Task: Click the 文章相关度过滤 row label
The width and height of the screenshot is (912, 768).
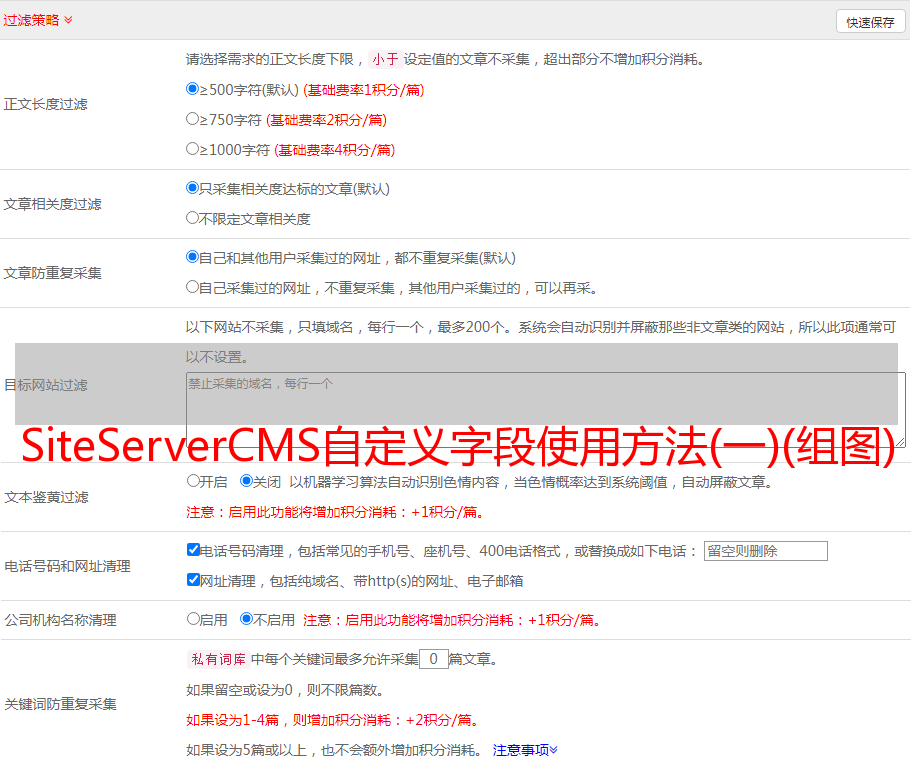Action: point(53,204)
